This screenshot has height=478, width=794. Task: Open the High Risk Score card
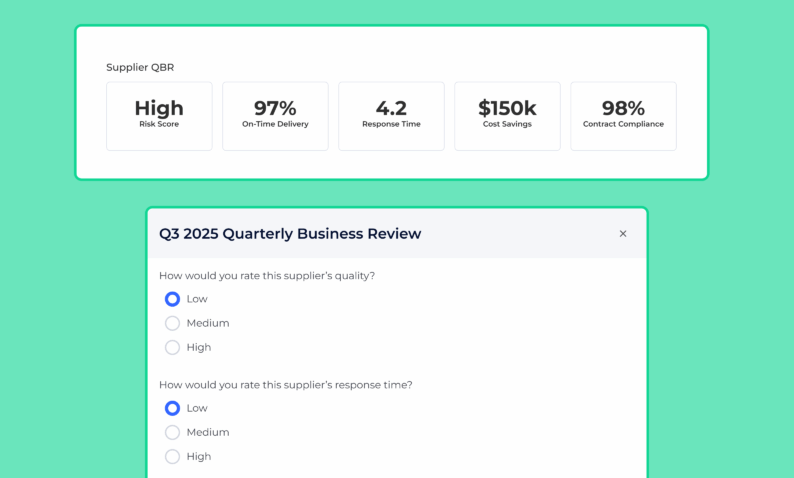159,116
